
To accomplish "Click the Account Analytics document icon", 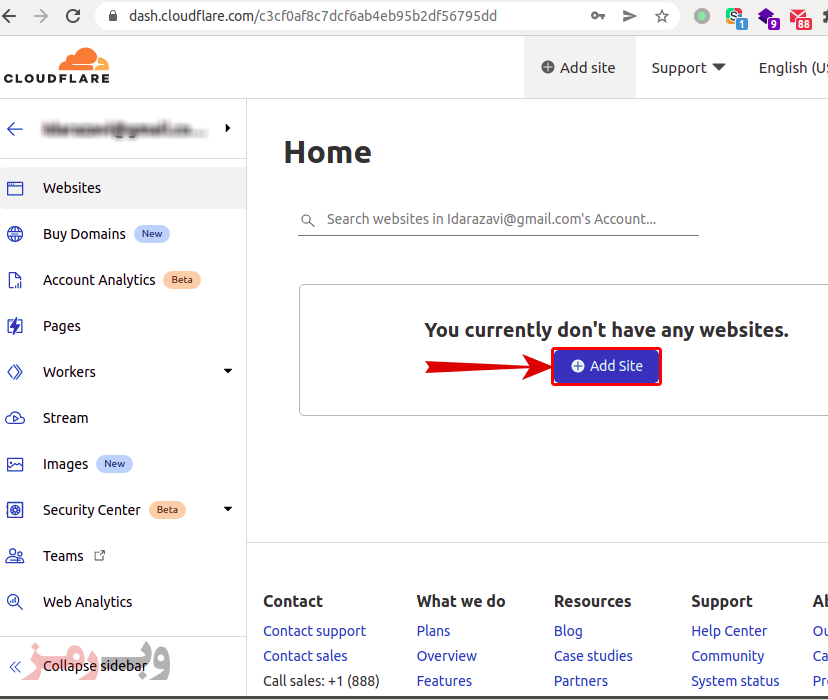I will click(x=15, y=280).
